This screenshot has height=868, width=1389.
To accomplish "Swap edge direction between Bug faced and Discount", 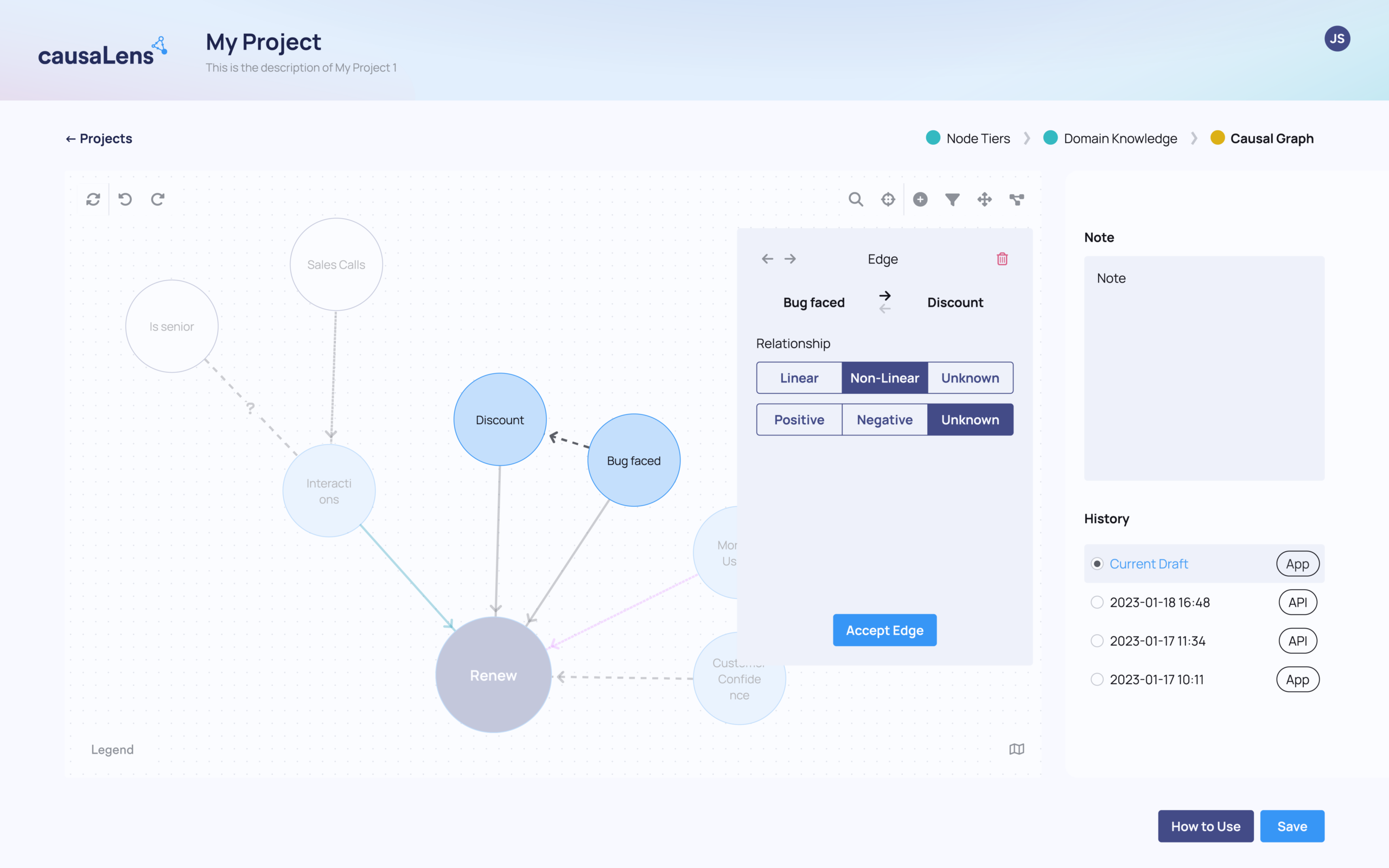I will 885,302.
